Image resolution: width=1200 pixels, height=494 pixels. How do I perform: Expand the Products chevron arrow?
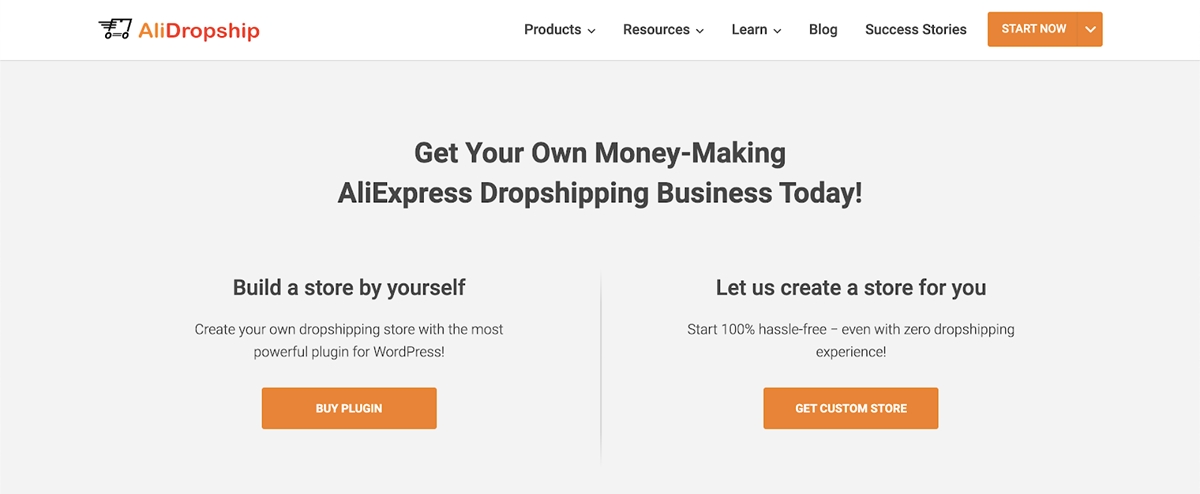tap(591, 31)
